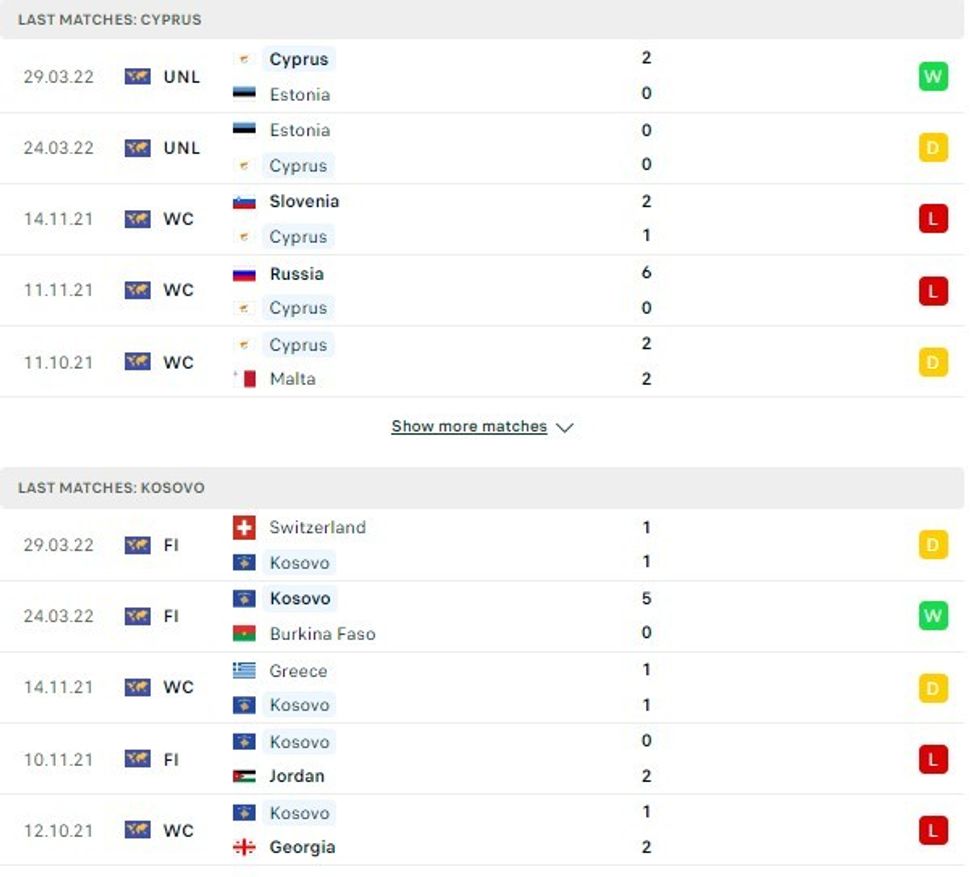Click the Slovenia flag icon
This screenshot has width=980, height=877.
click(x=244, y=202)
